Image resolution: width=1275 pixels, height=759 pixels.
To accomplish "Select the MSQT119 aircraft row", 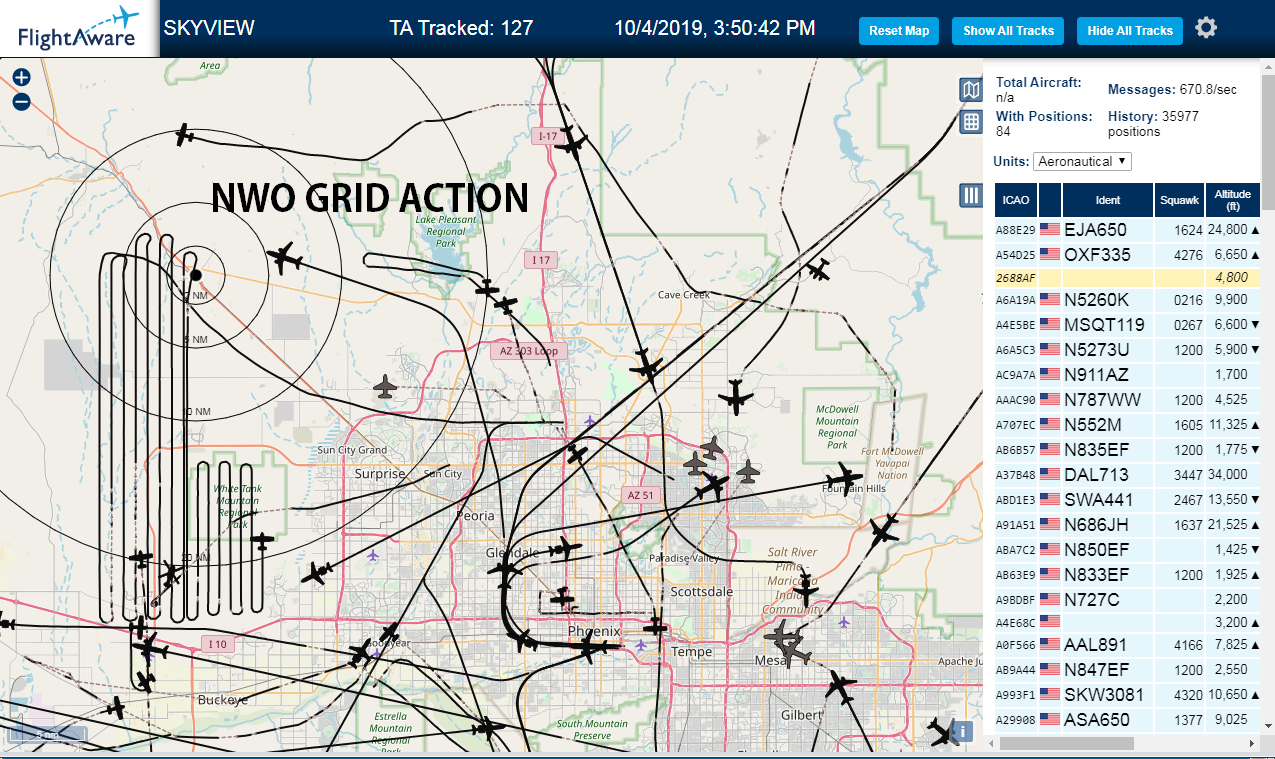I will [x=1128, y=324].
